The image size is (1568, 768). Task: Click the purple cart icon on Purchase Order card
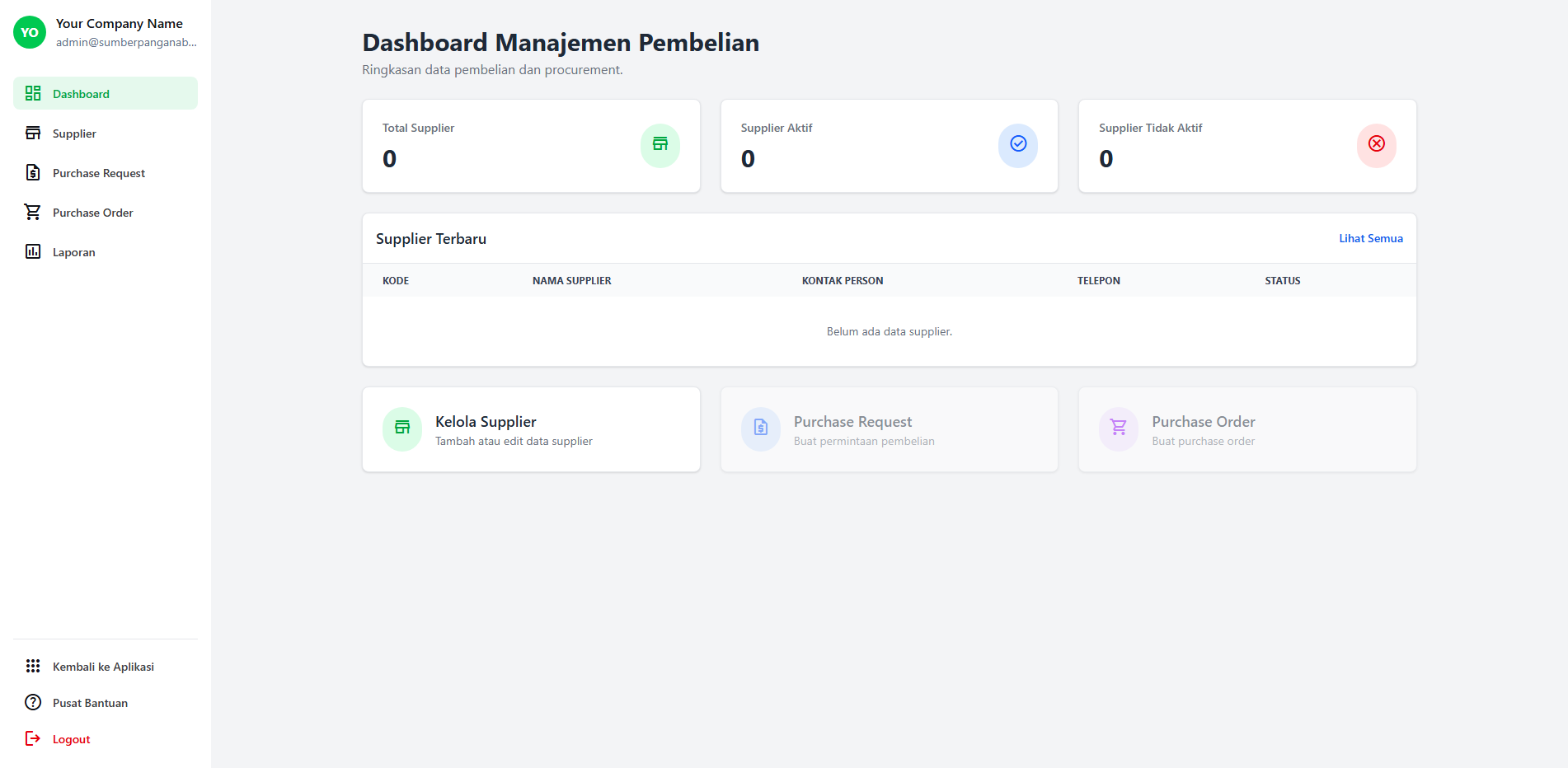1118,428
